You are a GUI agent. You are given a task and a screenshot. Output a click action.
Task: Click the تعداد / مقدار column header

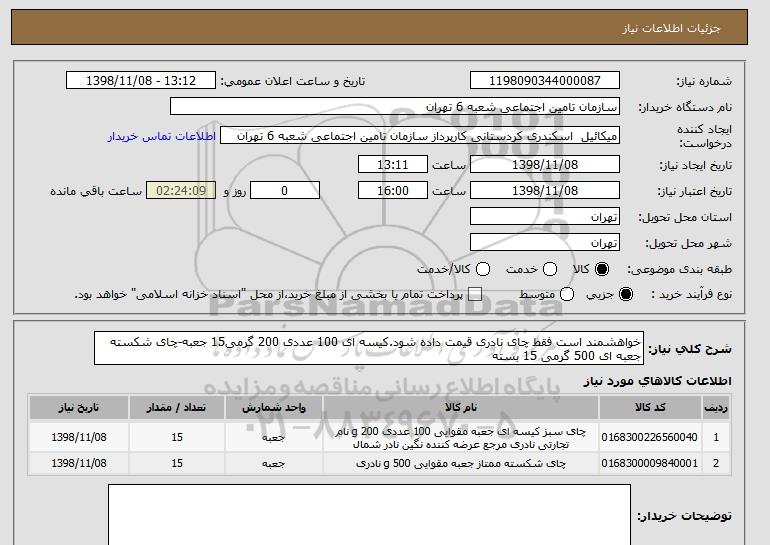[177, 408]
